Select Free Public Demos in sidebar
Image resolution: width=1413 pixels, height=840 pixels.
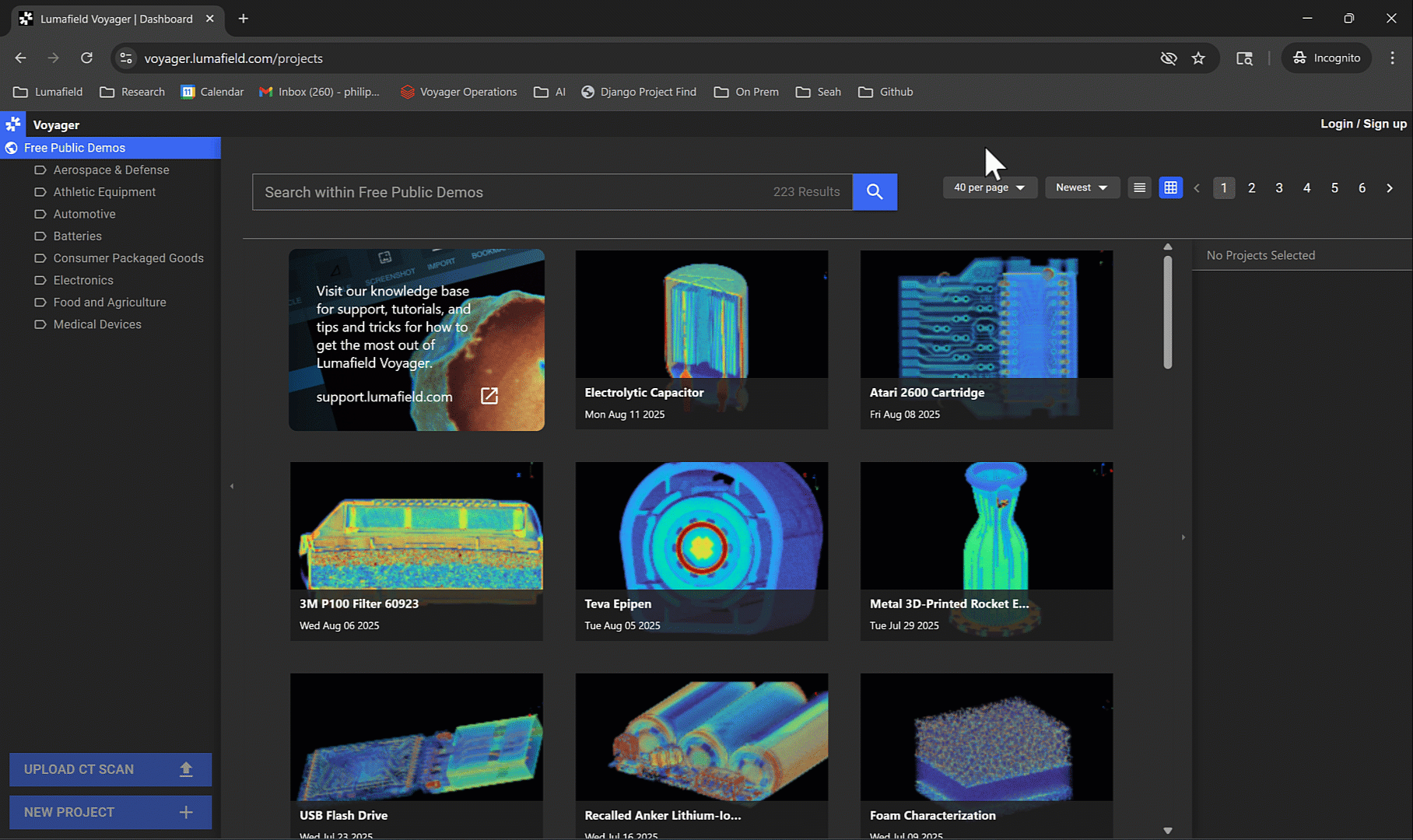75,148
